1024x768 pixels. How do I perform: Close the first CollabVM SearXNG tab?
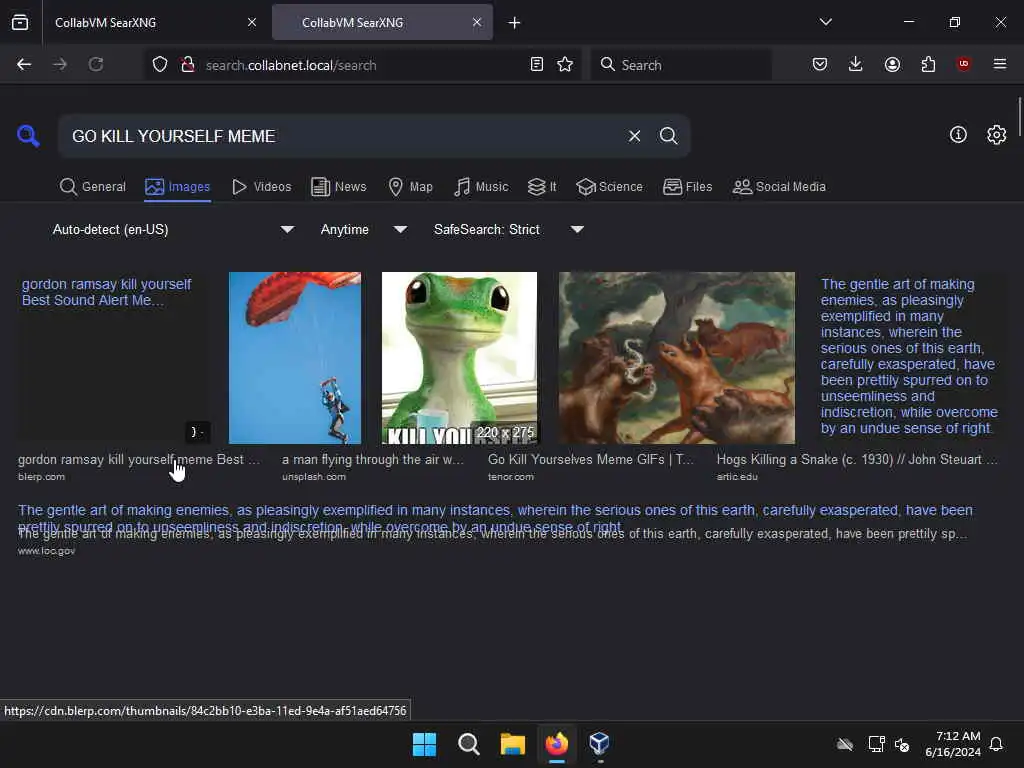251,22
